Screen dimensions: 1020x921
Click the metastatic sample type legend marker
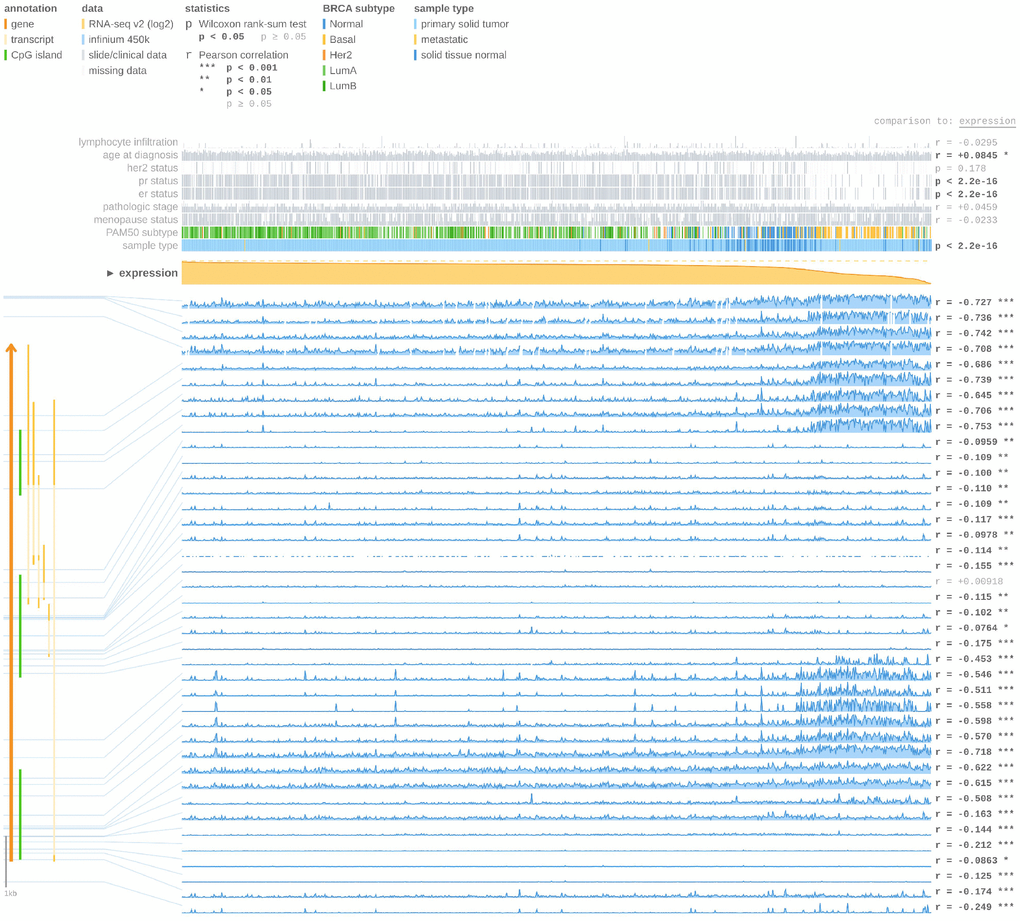416,39
